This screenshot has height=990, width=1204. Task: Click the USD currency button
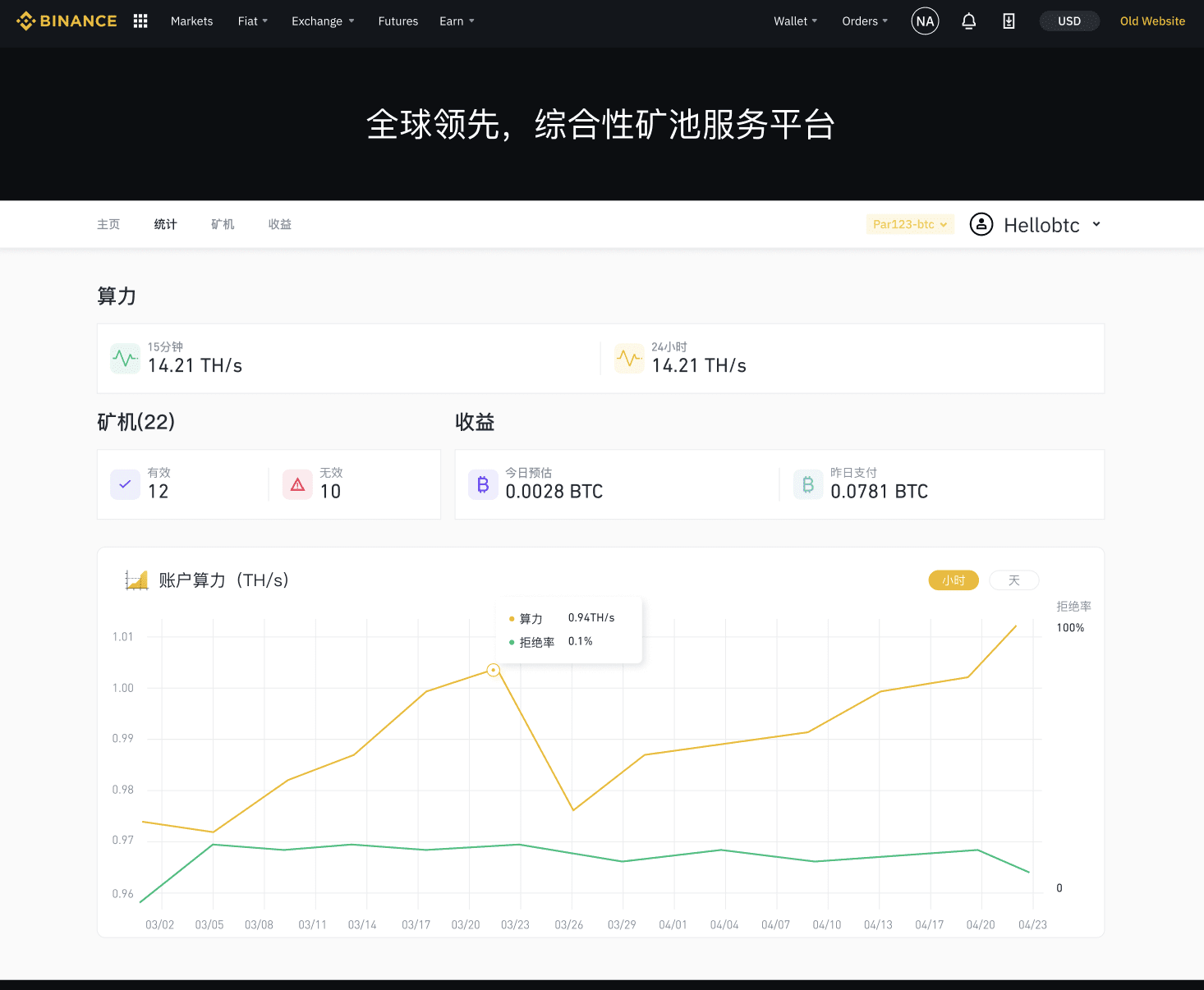[1069, 21]
